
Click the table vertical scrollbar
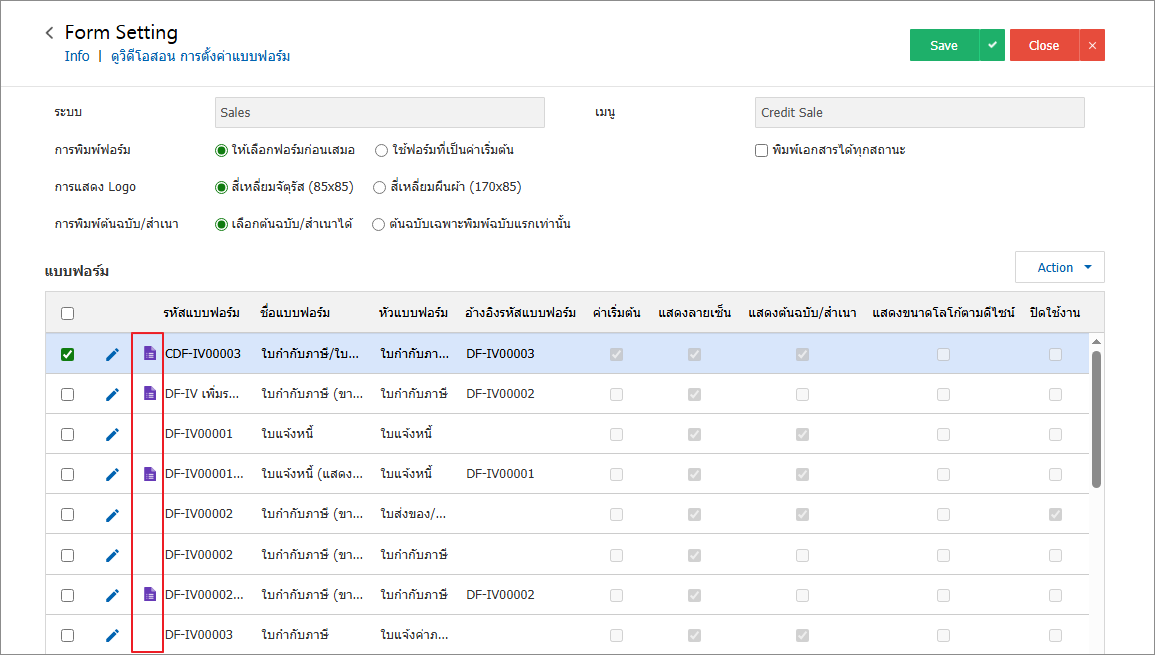coord(1096,420)
